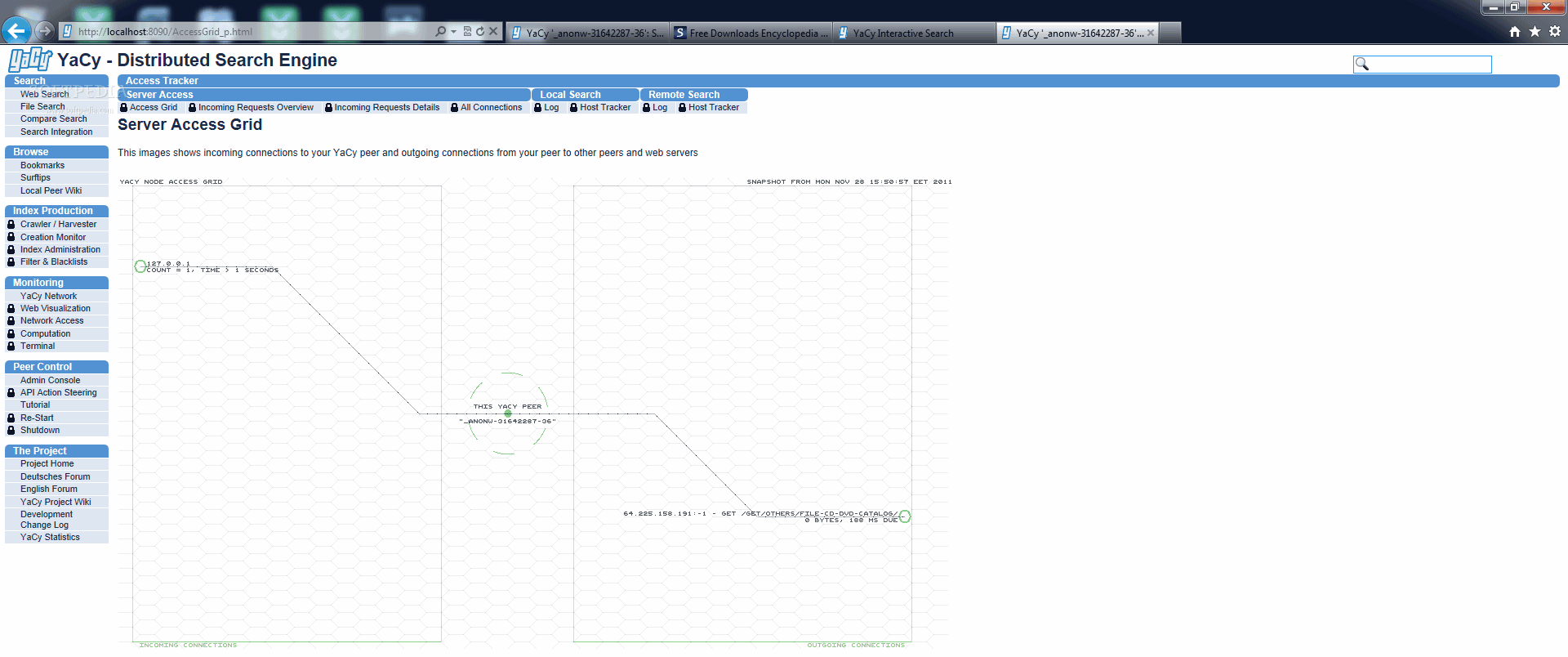
Task: Open the Server Access menu header
Action: (324, 95)
